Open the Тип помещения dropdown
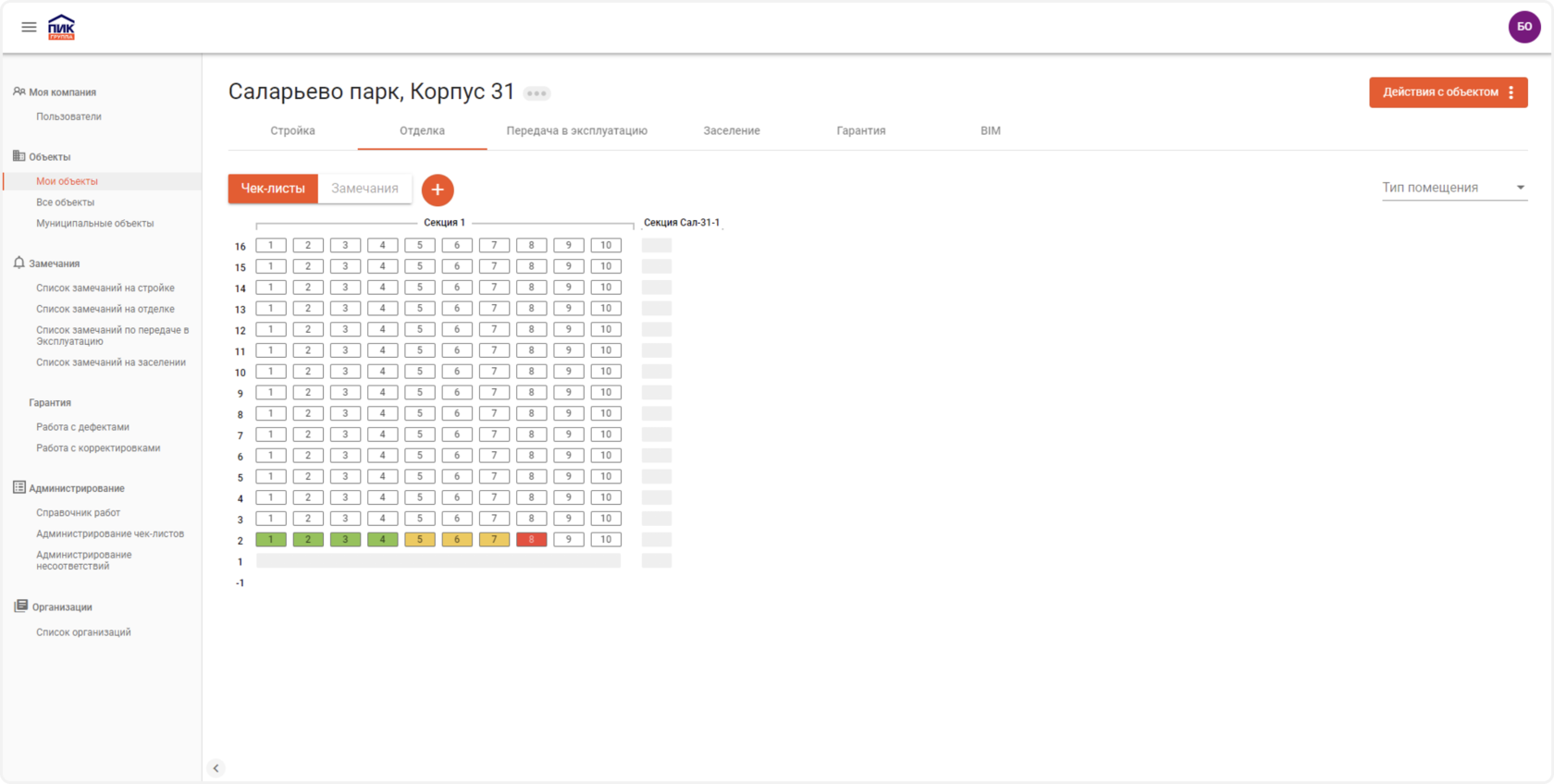This screenshot has width=1554, height=784. tap(1454, 188)
